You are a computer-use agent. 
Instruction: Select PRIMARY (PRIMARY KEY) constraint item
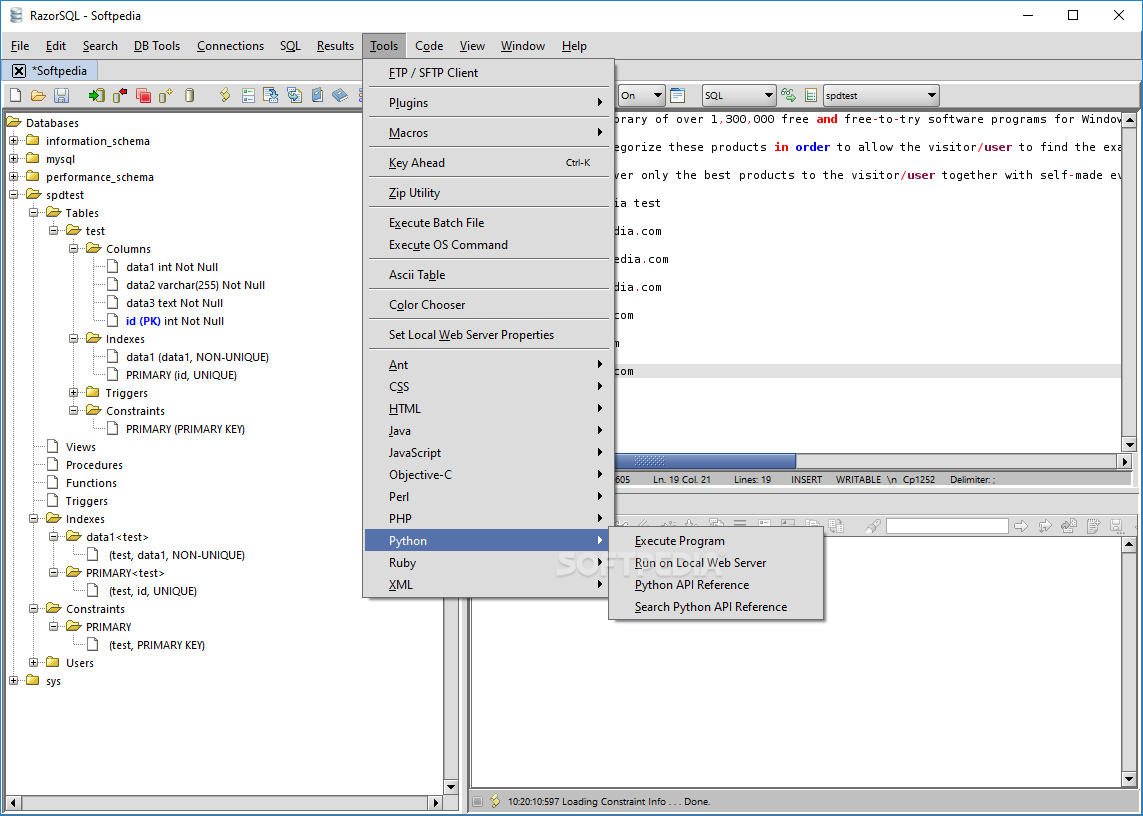185,429
